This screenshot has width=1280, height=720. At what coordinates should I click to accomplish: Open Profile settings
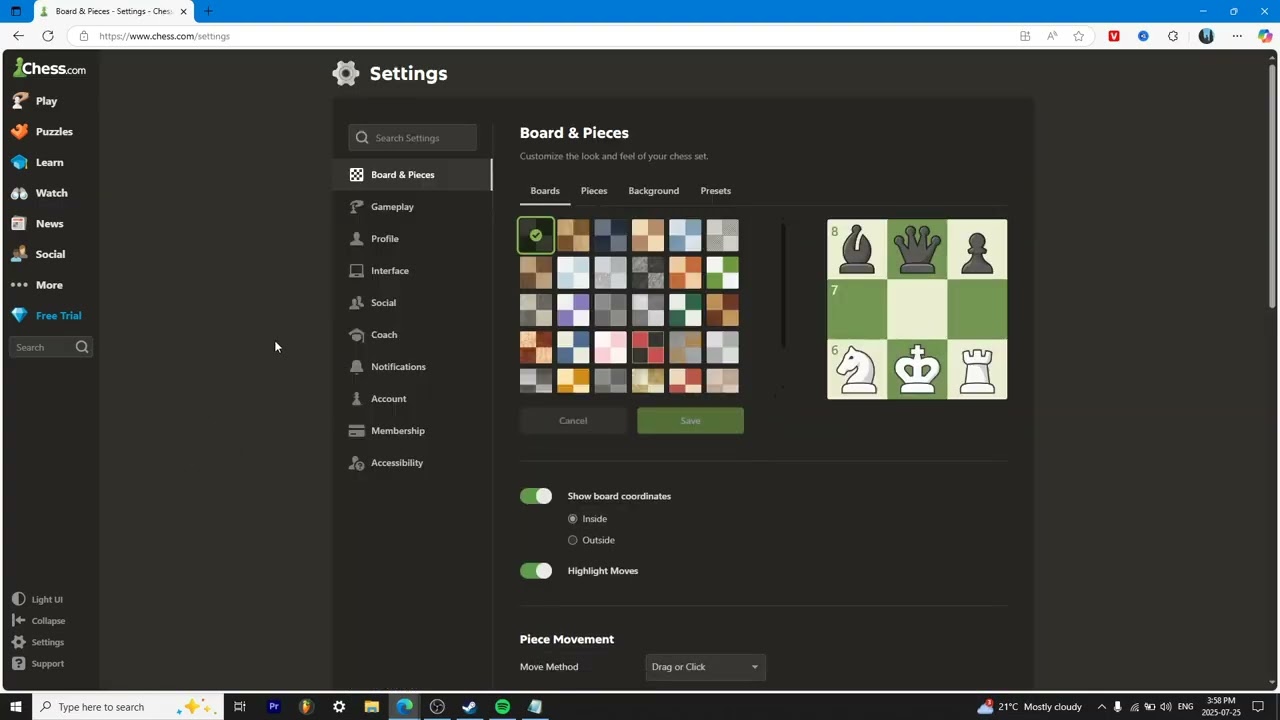point(412,239)
